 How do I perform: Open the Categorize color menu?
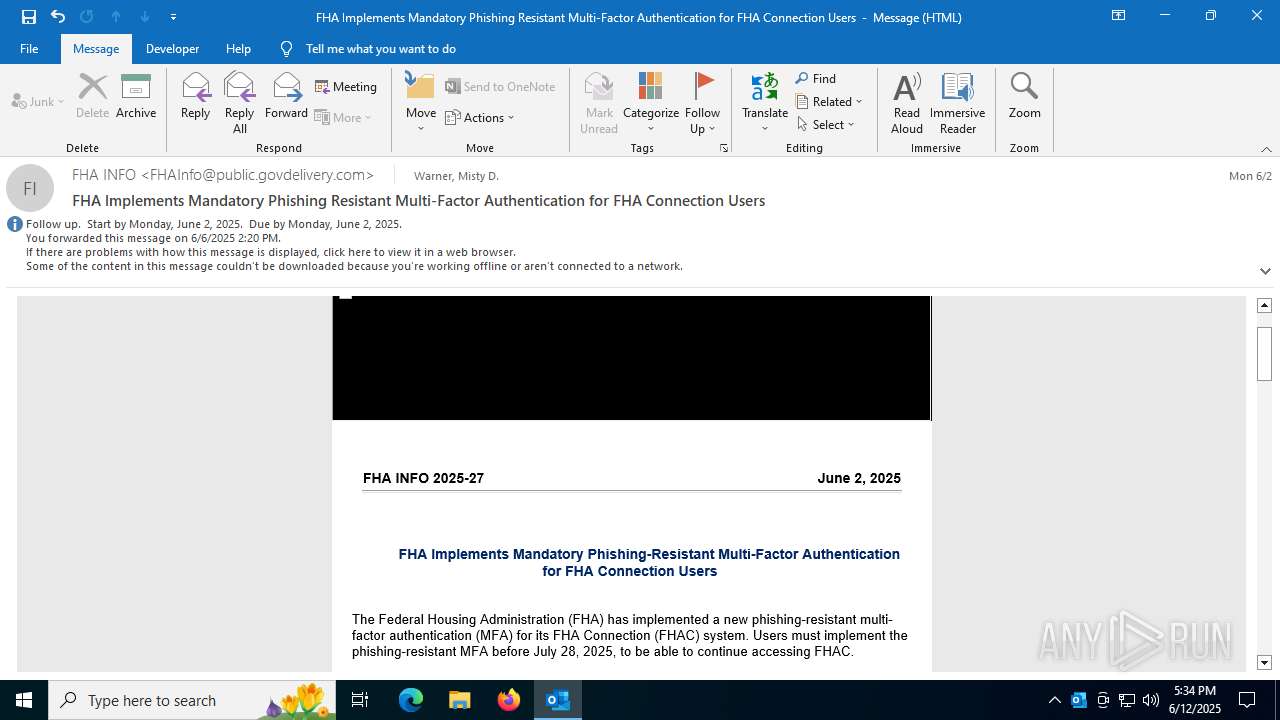pyautogui.click(x=651, y=103)
